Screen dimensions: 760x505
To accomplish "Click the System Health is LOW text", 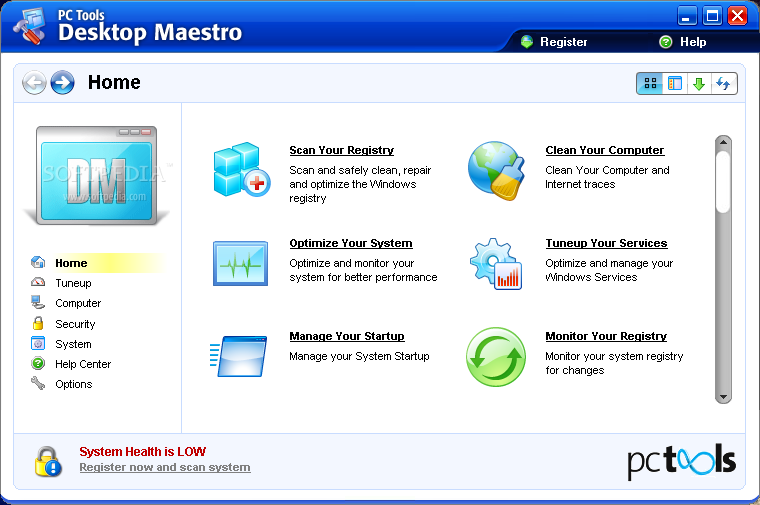I will click(x=142, y=452).
